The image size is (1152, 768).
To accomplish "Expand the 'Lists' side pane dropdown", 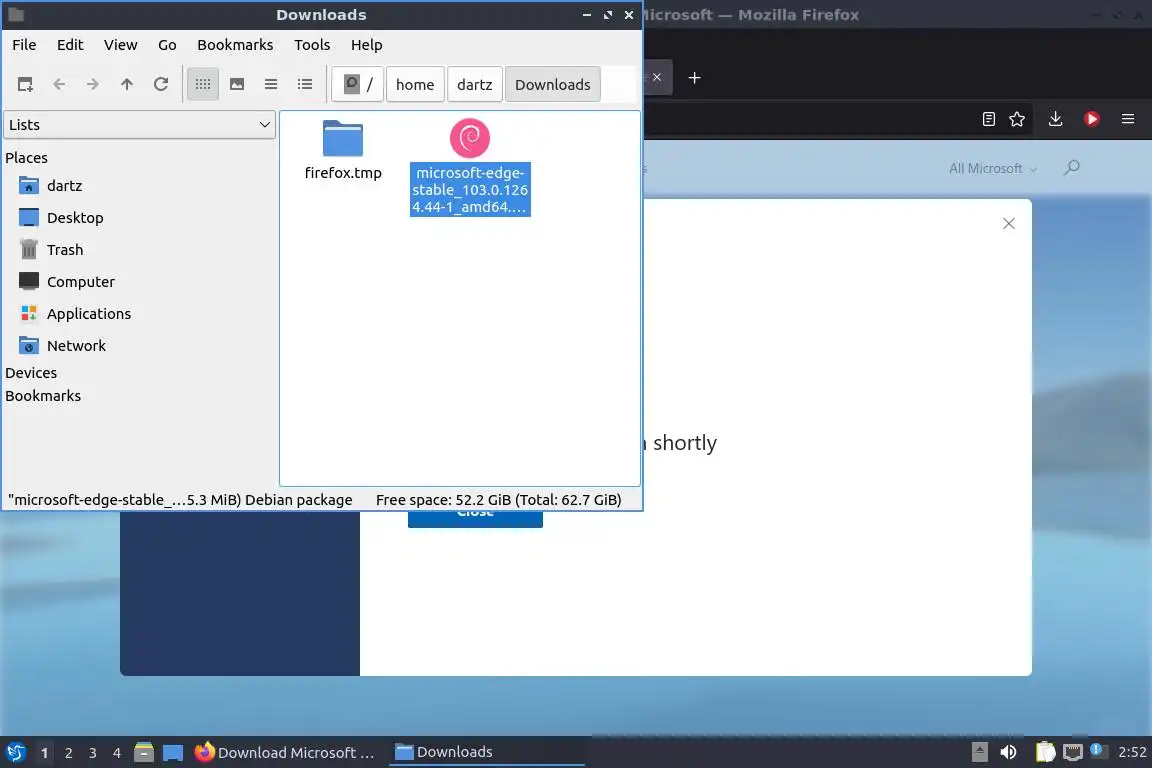I will [x=140, y=125].
